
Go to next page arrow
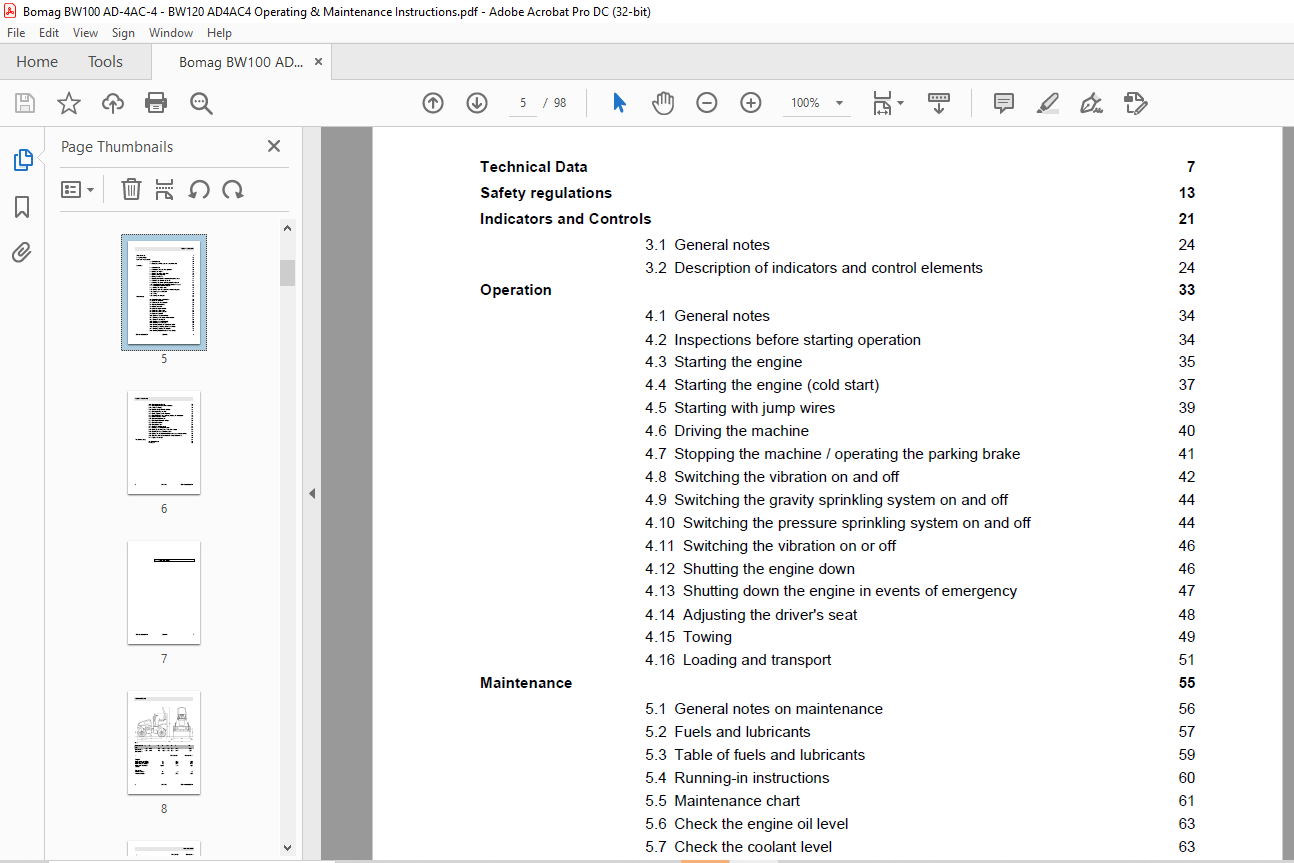click(x=477, y=103)
